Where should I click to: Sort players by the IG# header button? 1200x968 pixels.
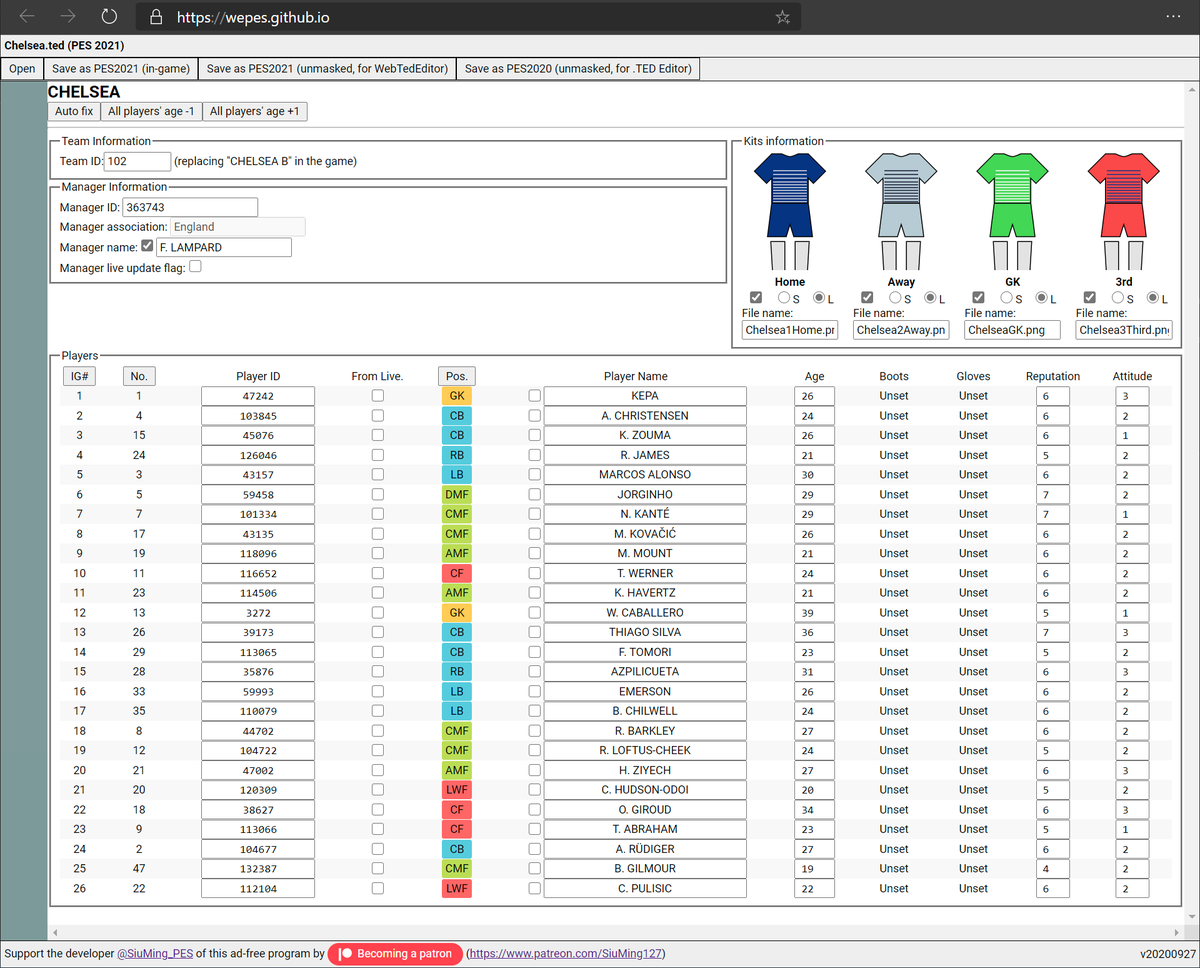click(78, 377)
